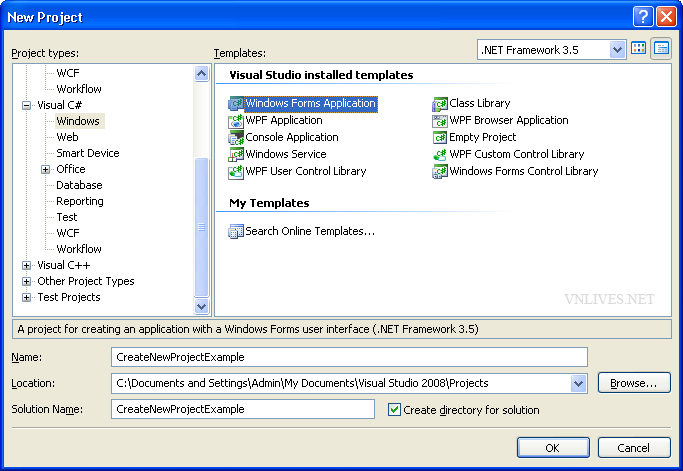The height and width of the screenshot is (471, 683).
Task: Collapse the Visual C# tree node
Action: (x=27, y=105)
